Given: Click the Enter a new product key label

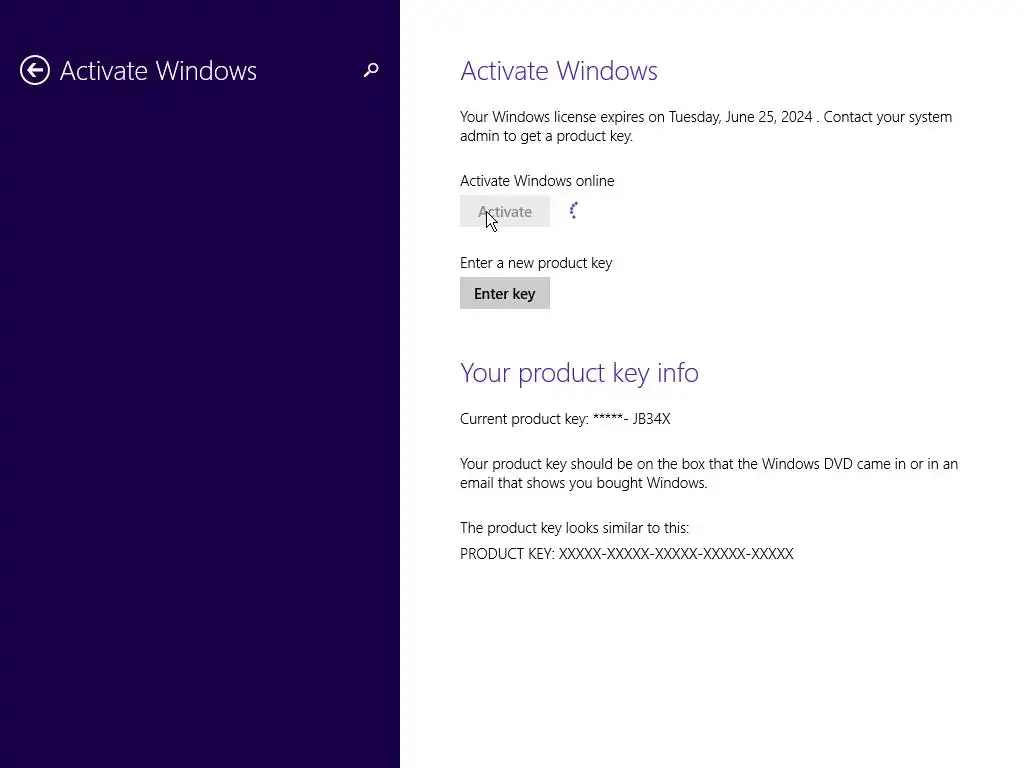Looking at the screenshot, I should [536, 263].
